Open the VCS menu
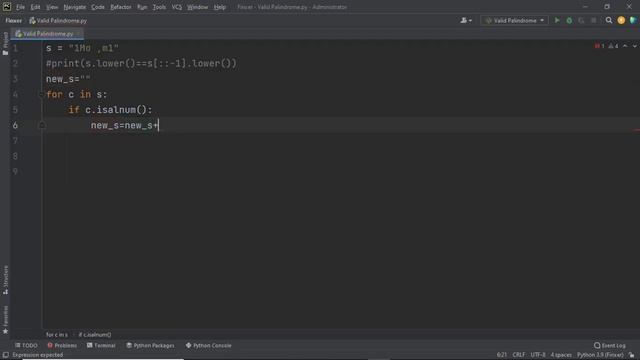 pyautogui.click(x=176, y=7)
